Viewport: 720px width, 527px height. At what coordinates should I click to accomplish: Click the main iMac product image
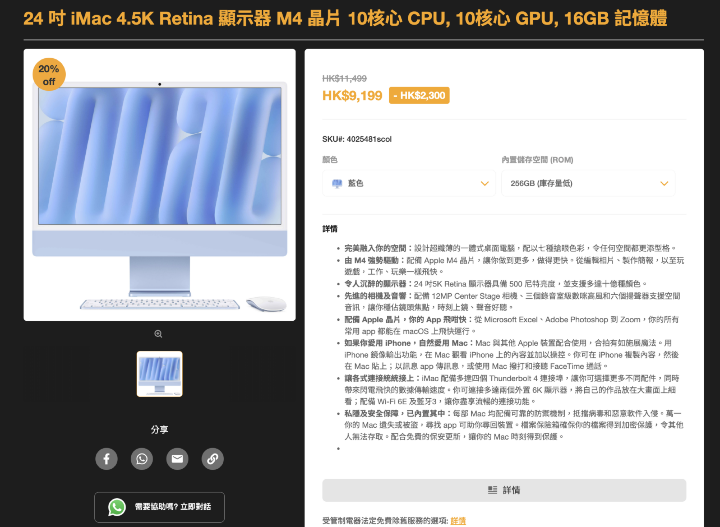click(x=160, y=185)
